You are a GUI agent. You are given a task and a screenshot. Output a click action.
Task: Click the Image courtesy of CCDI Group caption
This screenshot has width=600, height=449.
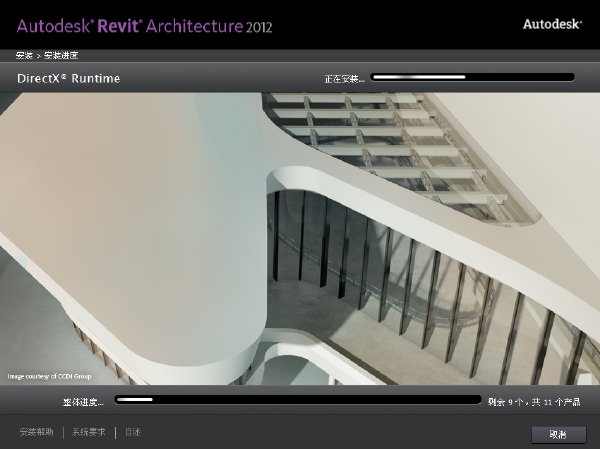[x=49, y=377]
